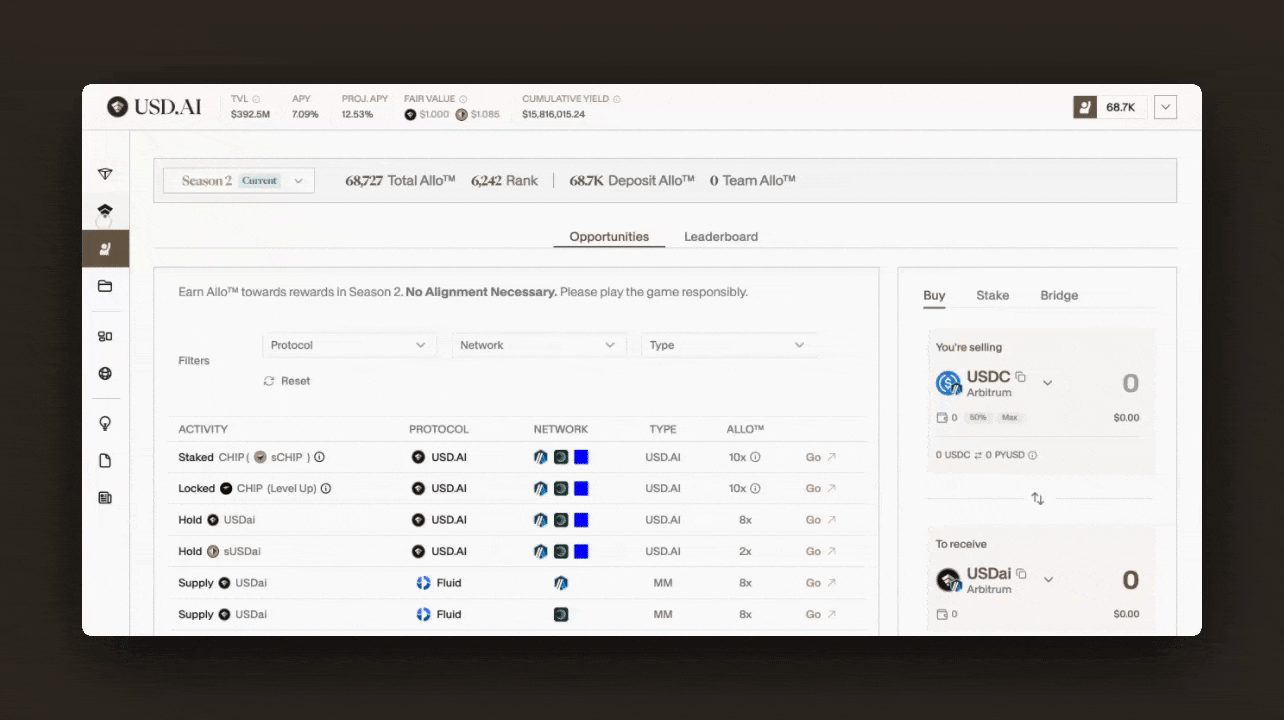Screen dimensions: 1284x720
Task: Open the lightbulb icon in the sidebar
Action: click(105, 423)
